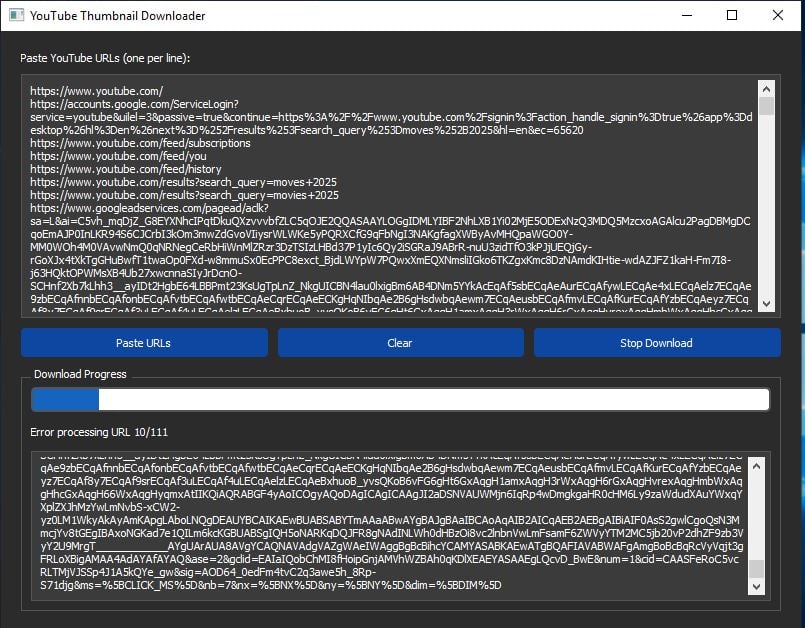The height and width of the screenshot is (628, 805).
Task: Minimize the YouTube Thumbnail Downloader window
Action: [x=685, y=15]
